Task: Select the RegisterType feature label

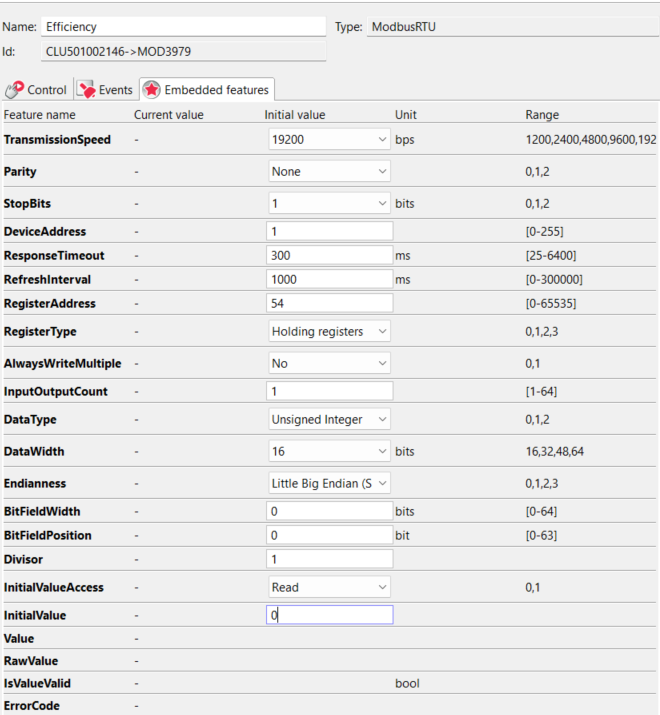Action: click(40, 332)
